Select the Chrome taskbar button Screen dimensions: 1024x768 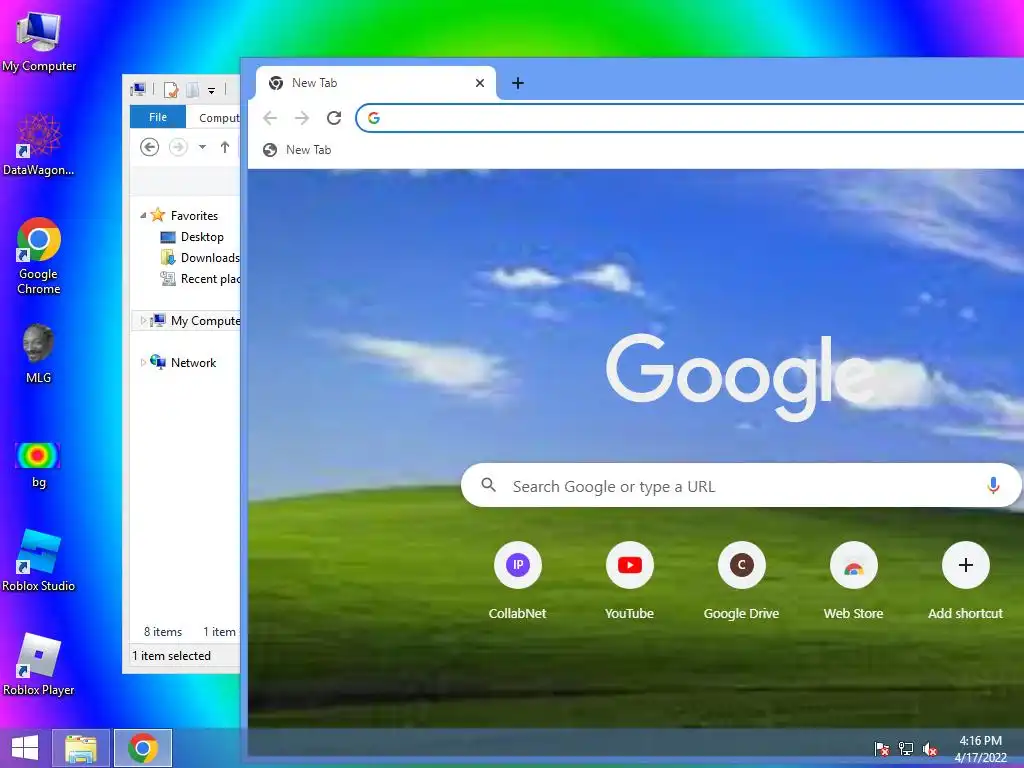pos(143,748)
